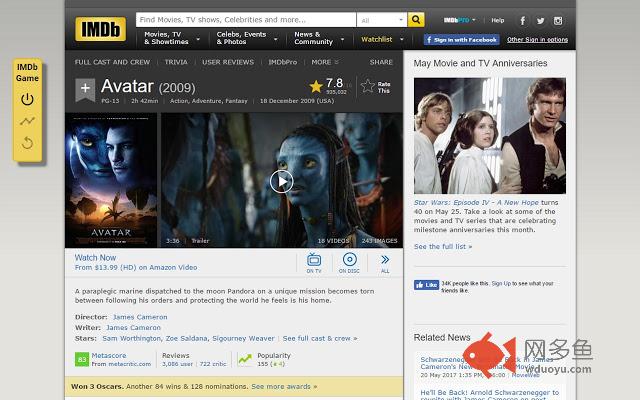This screenshot has width=640, height=400.
Task: Play the Avatar trailer
Action: tap(281, 181)
